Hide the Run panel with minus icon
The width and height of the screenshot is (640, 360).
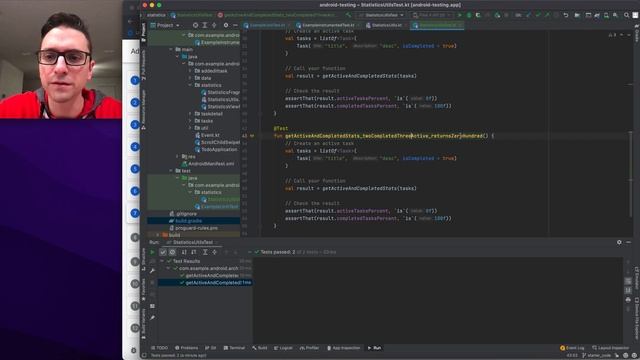click(x=629, y=242)
